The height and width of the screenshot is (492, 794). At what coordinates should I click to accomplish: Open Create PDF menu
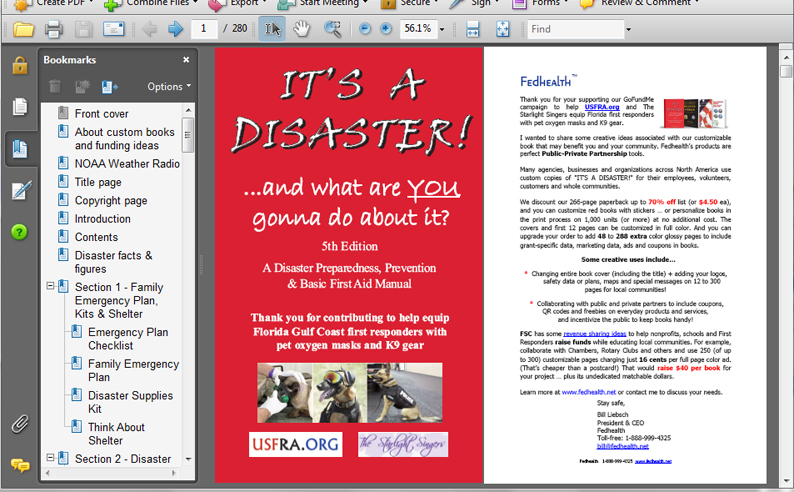coord(55,3)
